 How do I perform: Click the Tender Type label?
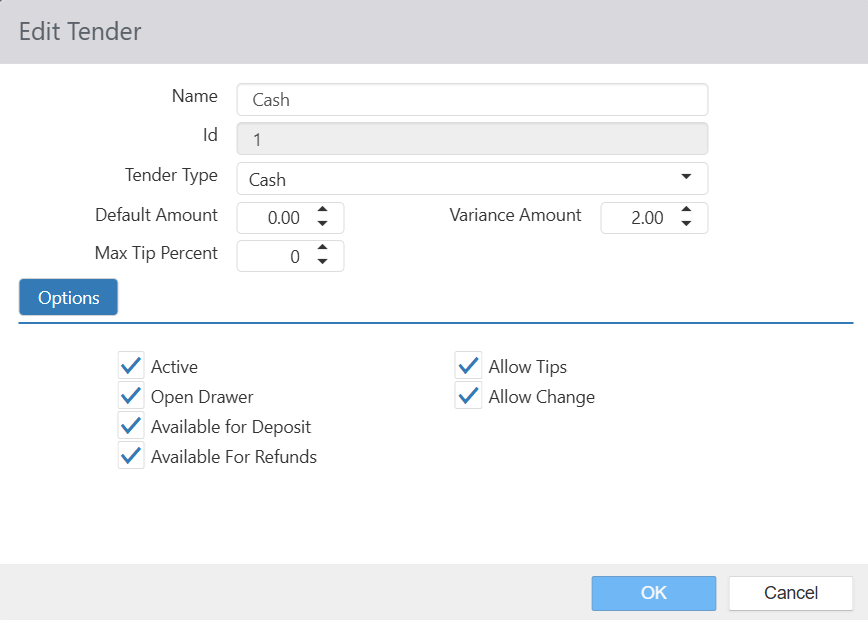click(171, 175)
